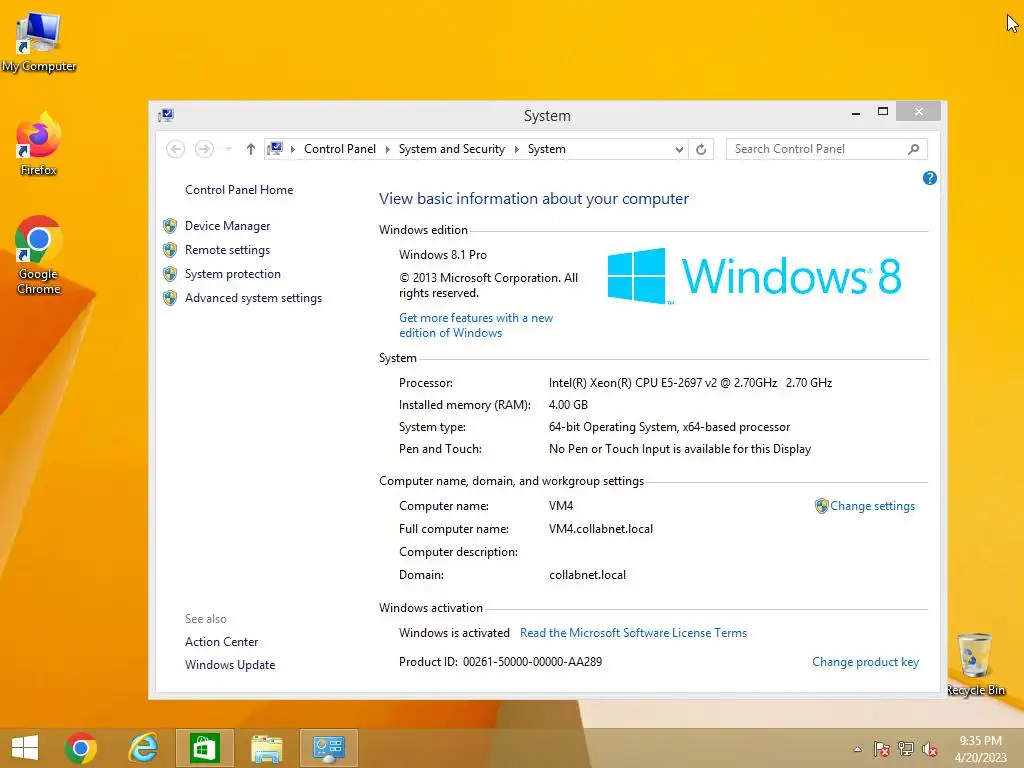Select the Product ID value
1024x768 pixels.
(532, 662)
